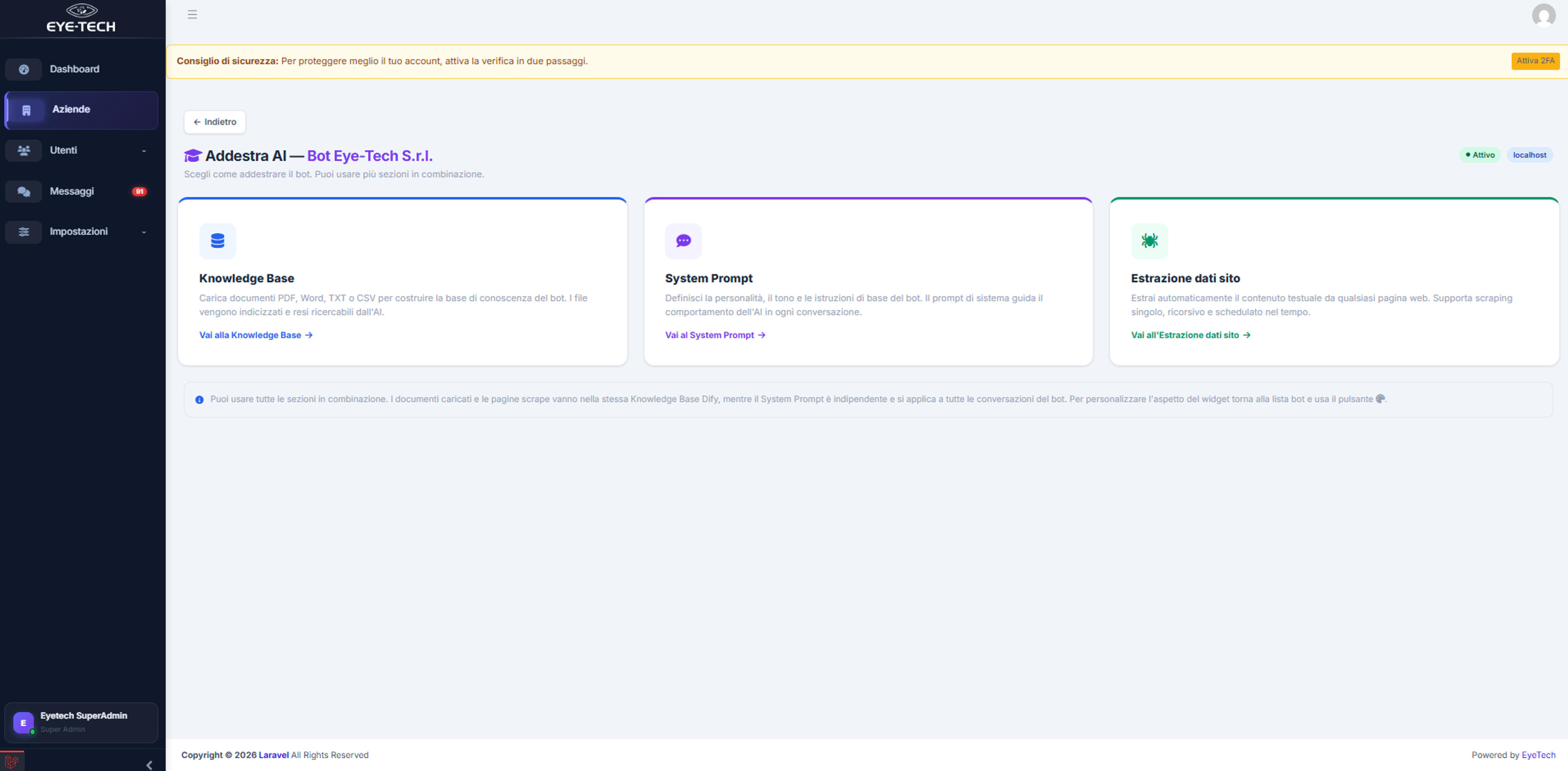
Task: Click the System Prompt chat bubble icon
Action: 683,241
